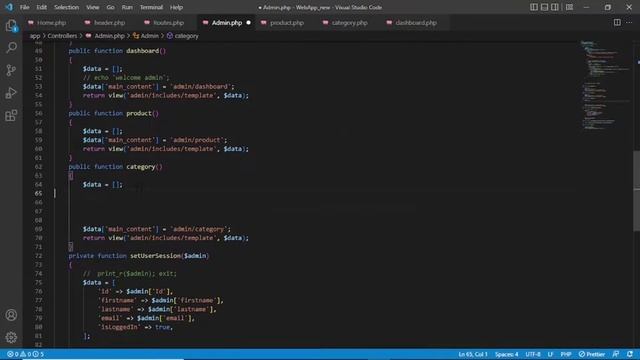Switch to the product.php tab
This screenshot has height=360, width=640.
[x=287, y=23]
